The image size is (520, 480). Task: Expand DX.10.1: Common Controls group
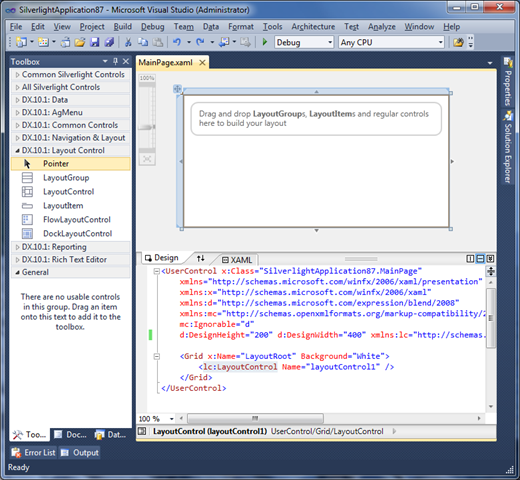click(17, 126)
